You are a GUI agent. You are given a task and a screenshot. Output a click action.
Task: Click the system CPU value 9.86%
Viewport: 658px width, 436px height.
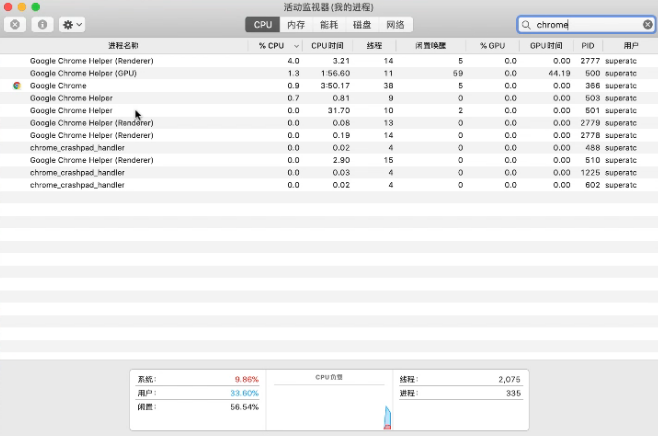pos(246,379)
